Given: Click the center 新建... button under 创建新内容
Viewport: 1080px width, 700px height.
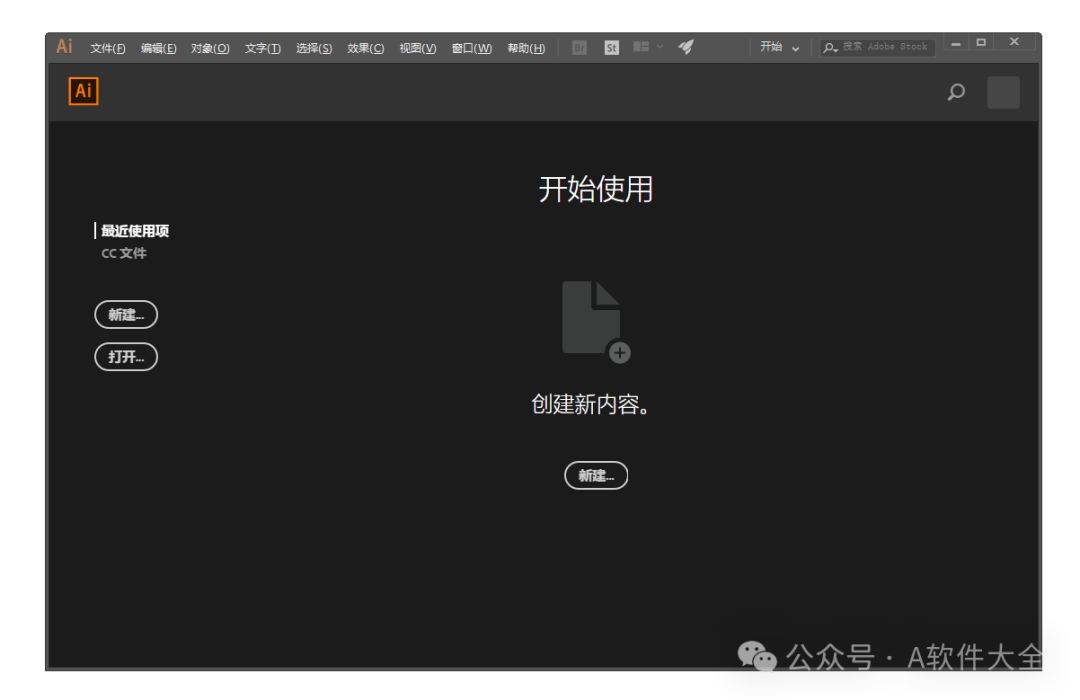Looking at the screenshot, I should pos(597,475).
